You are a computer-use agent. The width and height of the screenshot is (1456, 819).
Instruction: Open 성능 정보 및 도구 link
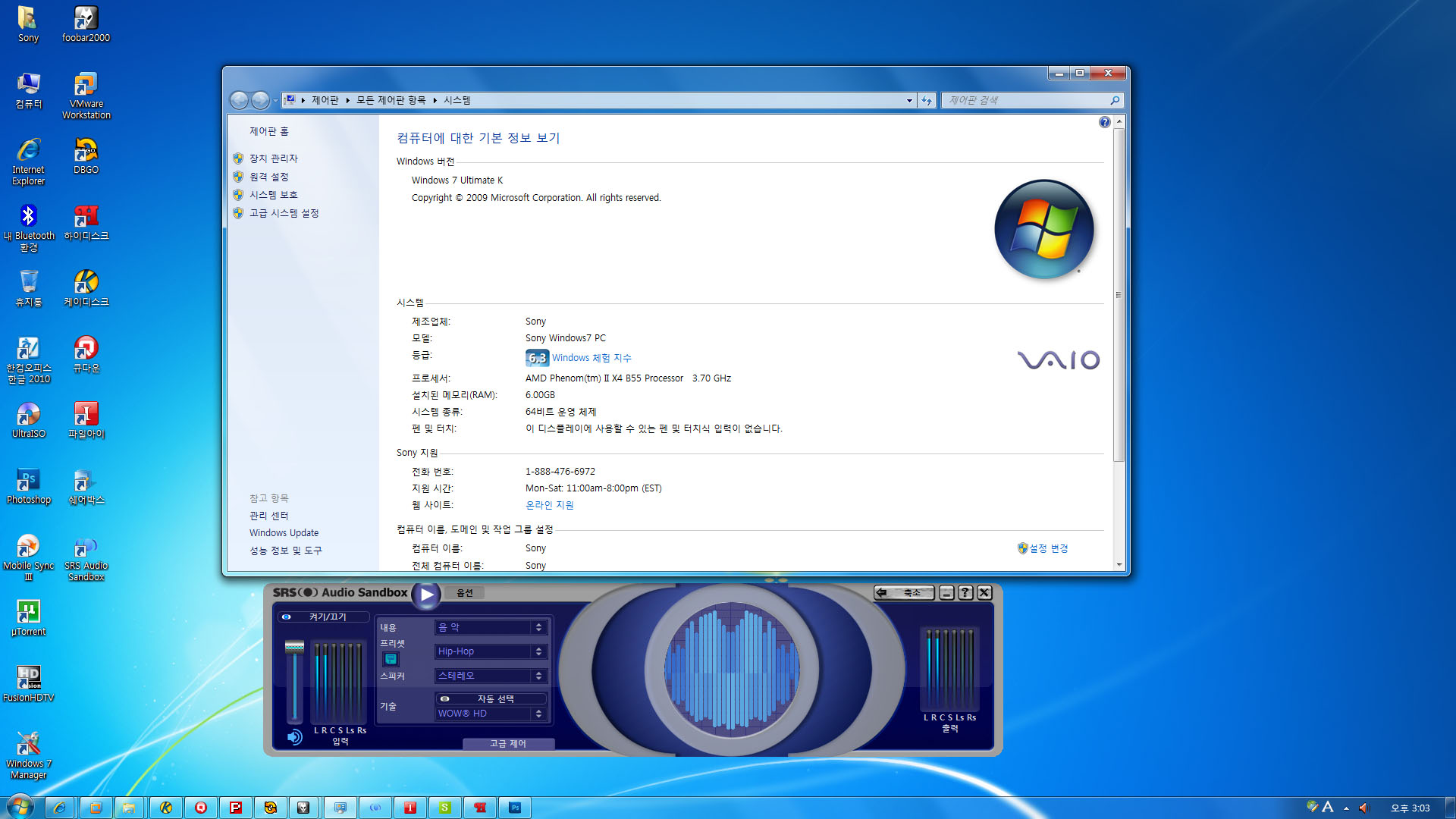[x=286, y=551]
